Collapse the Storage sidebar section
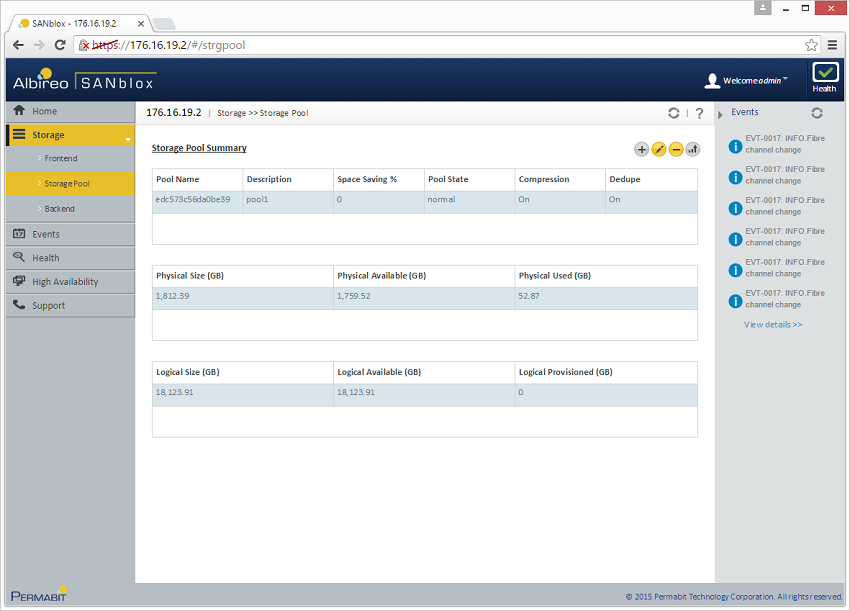The image size is (850, 611). pos(128,139)
